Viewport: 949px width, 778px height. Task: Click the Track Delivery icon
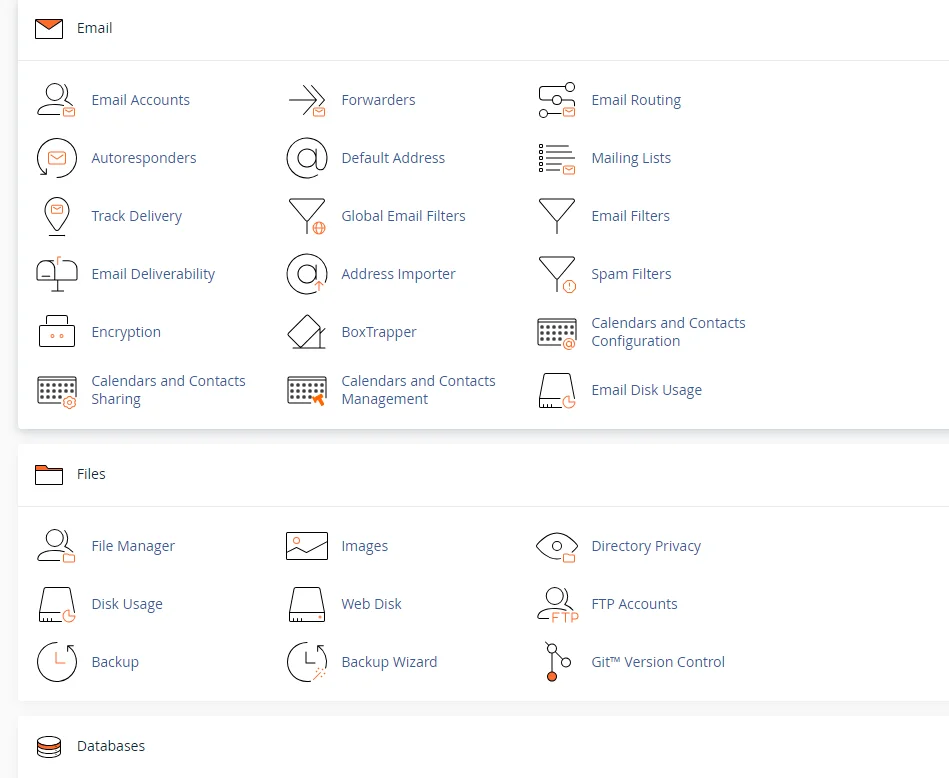click(x=56, y=215)
